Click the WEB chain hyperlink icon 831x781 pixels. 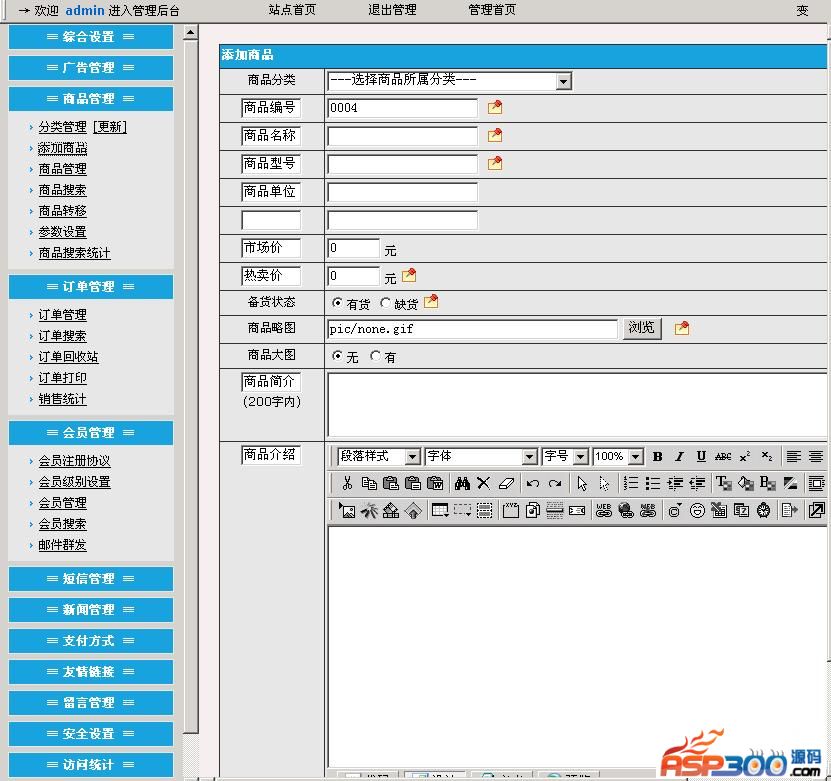tap(603, 511)
